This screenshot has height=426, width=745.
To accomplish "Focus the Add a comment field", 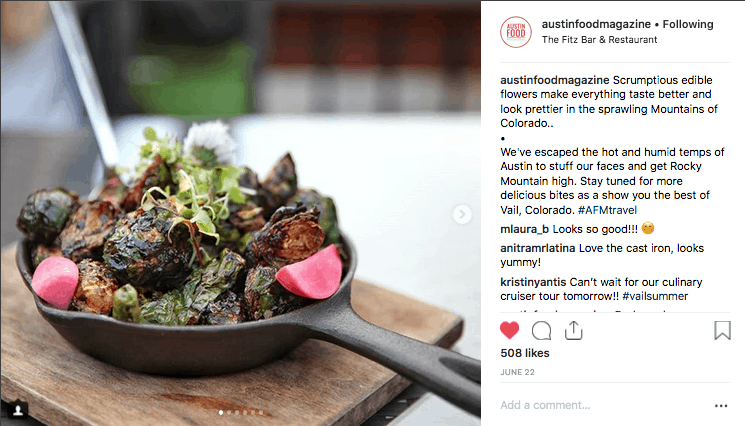I will 603,405.
